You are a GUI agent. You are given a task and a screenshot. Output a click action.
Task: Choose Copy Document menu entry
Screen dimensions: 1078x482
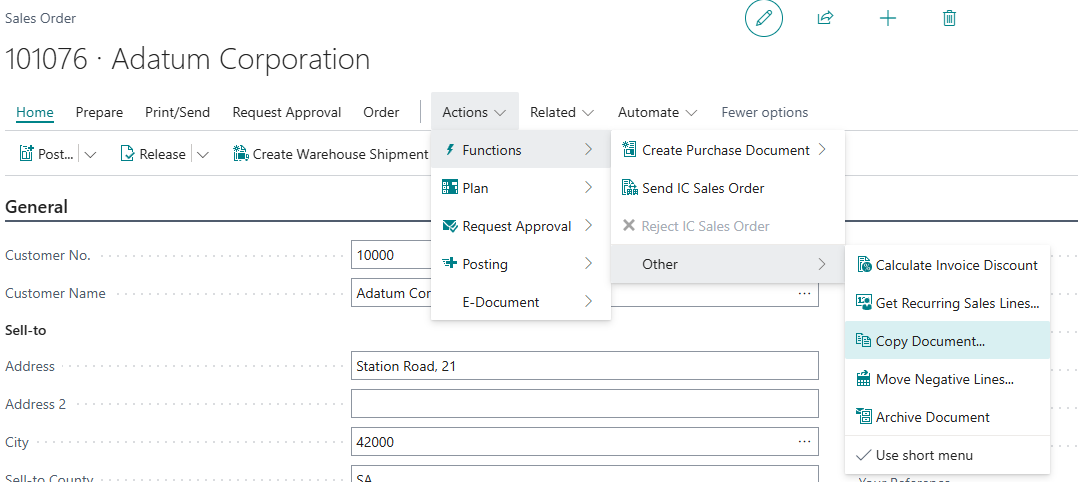(947, 340)
